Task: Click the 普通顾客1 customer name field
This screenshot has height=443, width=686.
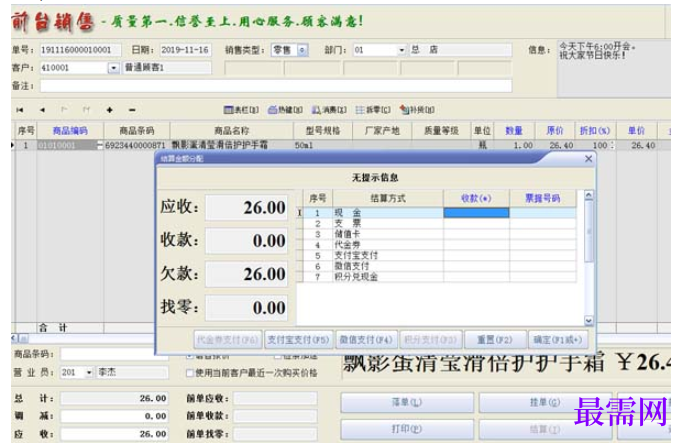Action: tap(167, 68)
